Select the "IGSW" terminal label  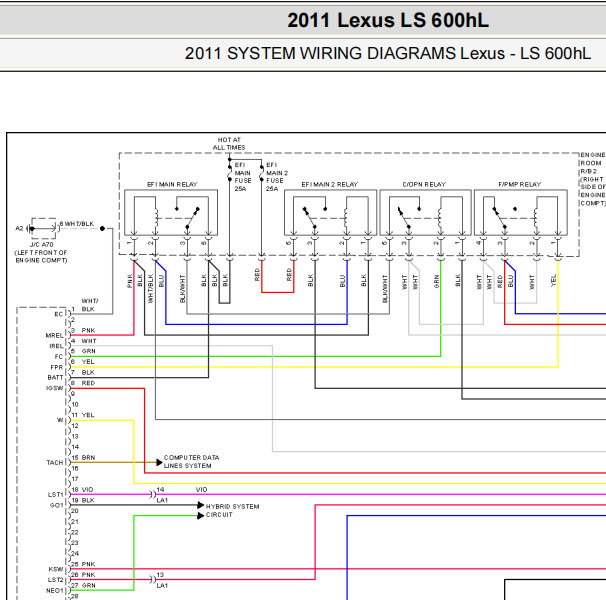(54, 388)
